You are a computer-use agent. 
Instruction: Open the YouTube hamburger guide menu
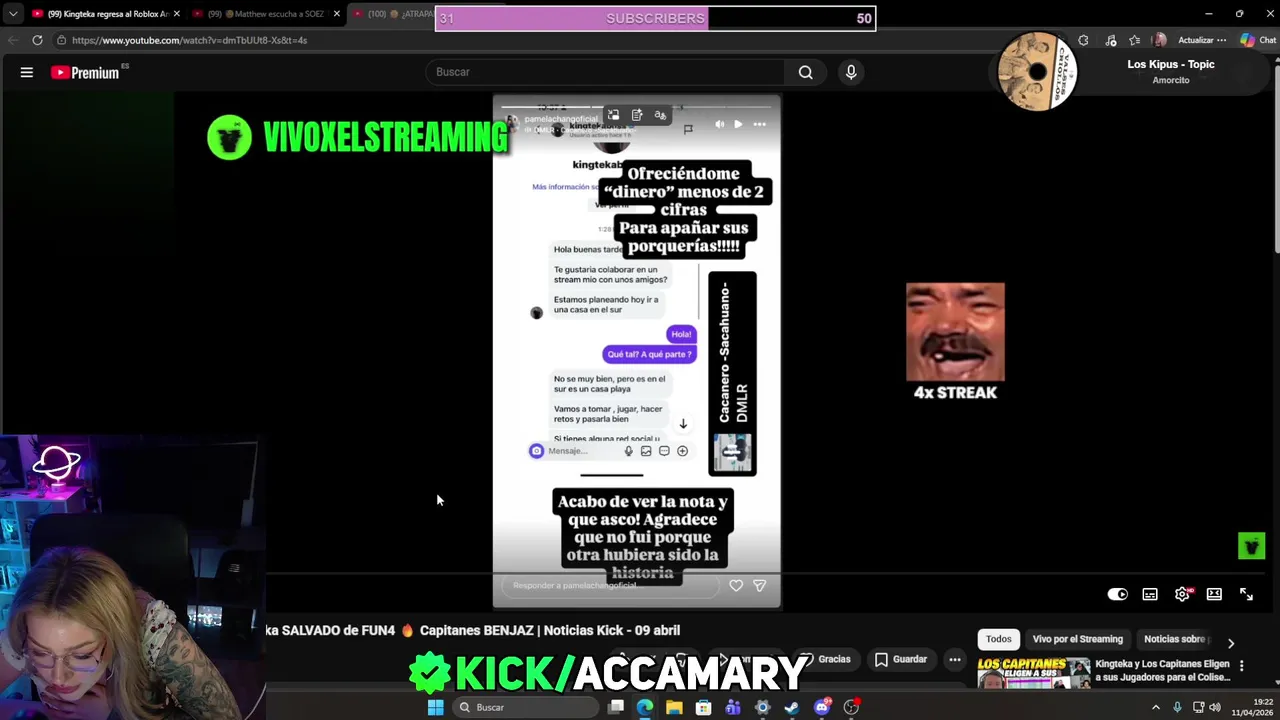point(27,72)
